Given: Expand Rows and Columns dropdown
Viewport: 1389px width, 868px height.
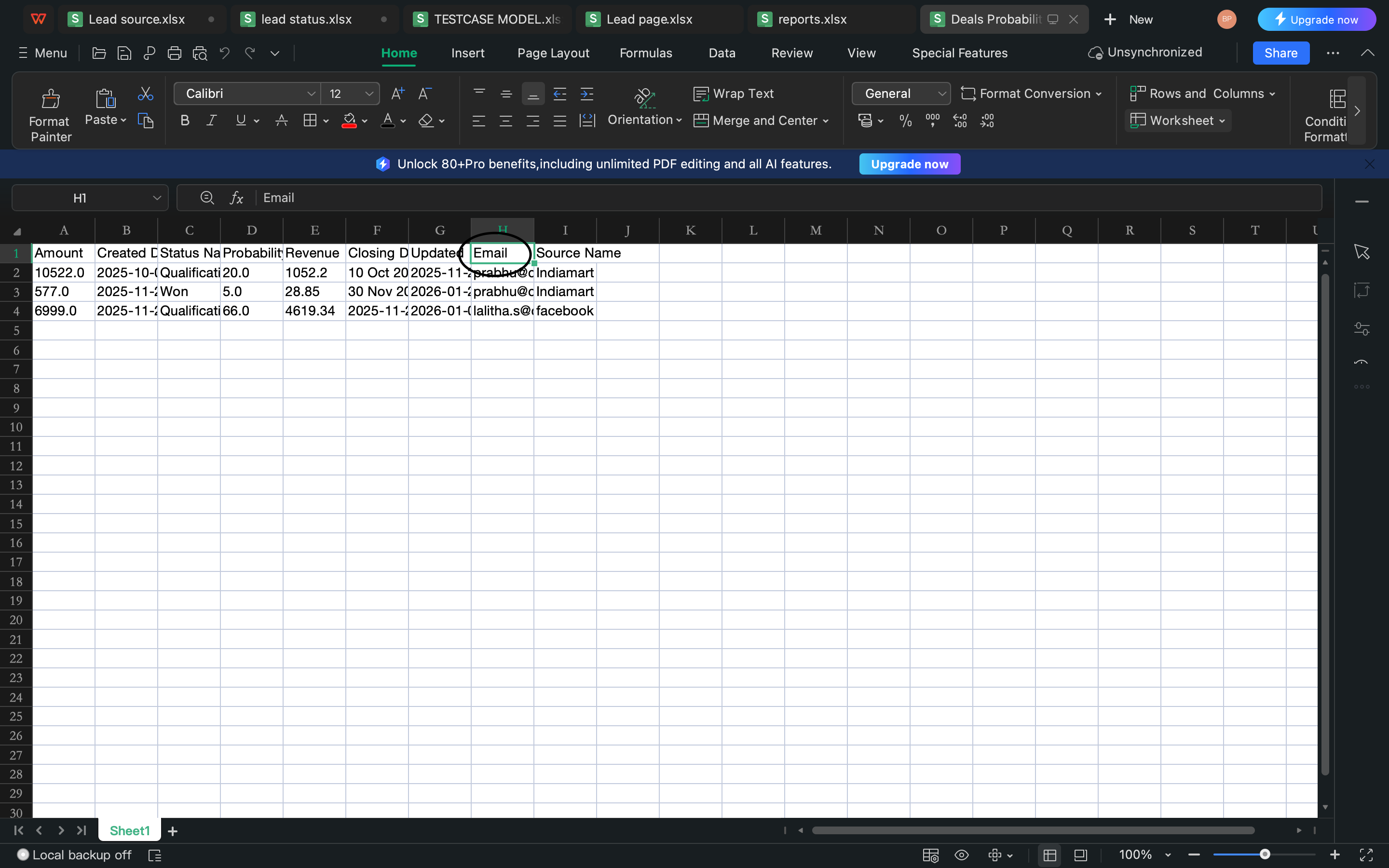Looking at the screenshot, I should [x=1272, y=94].
